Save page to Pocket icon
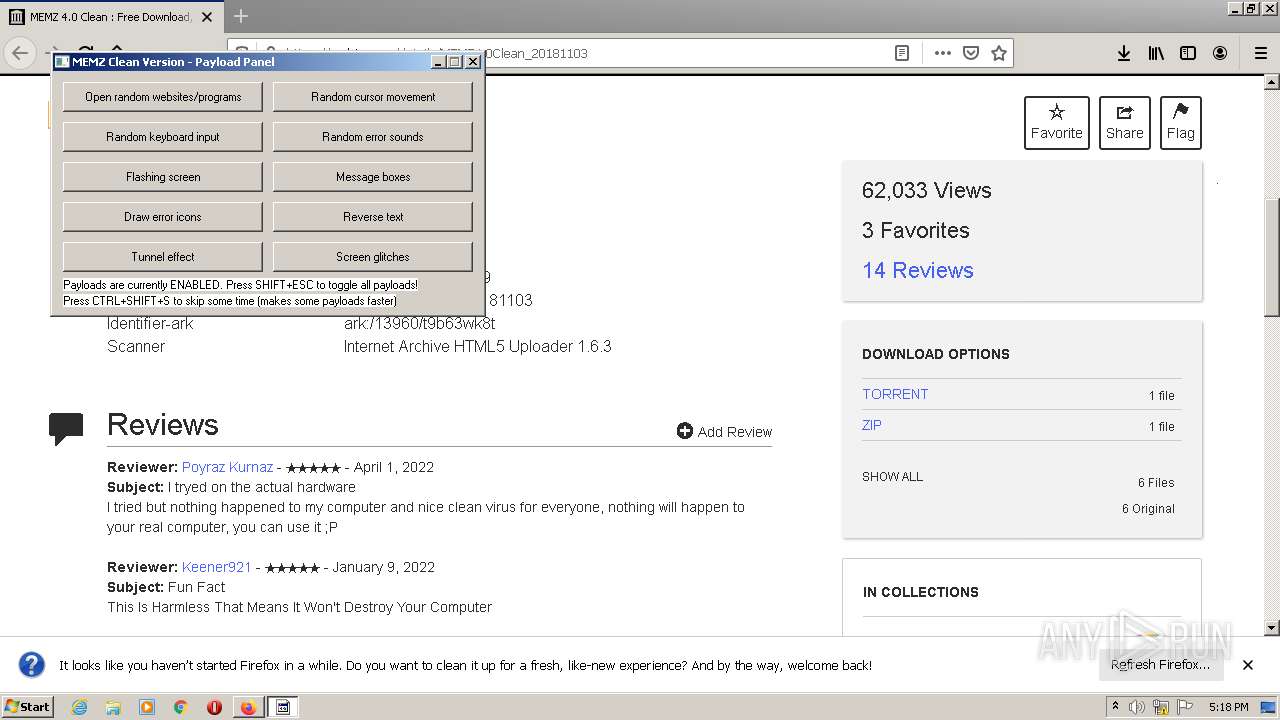This screenshot has width=1280, height=720. point(971,53)
